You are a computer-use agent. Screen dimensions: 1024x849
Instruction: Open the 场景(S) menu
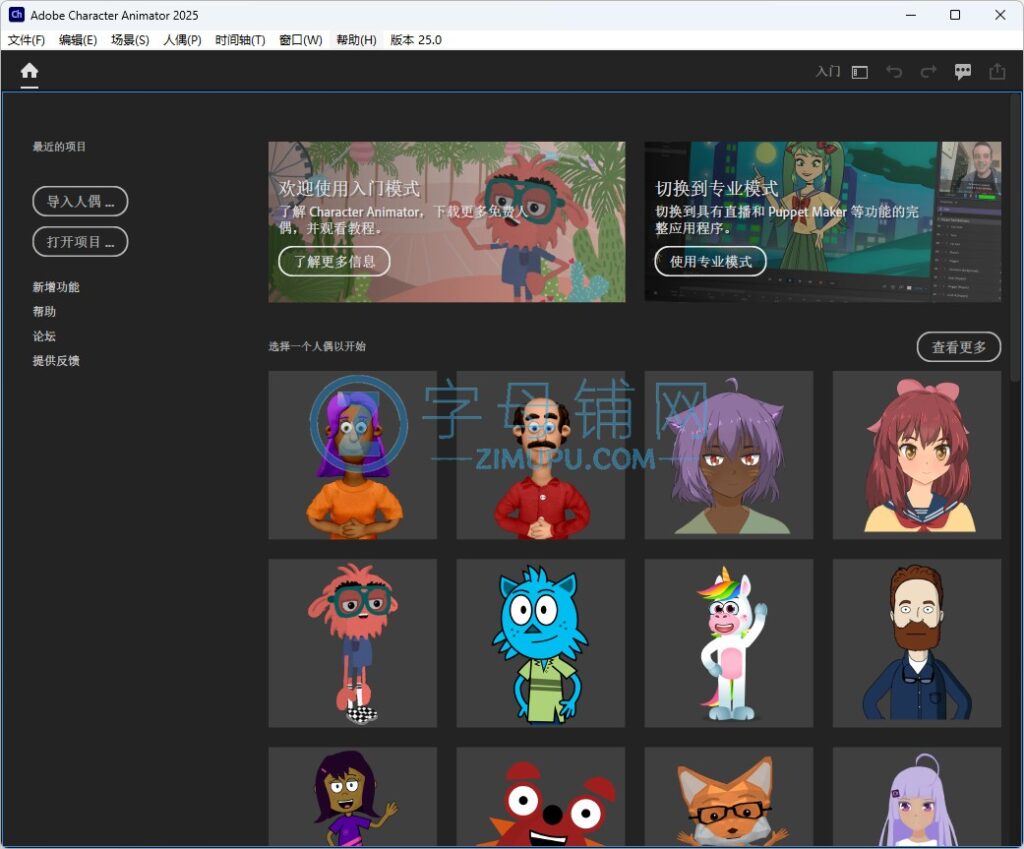tap(130, 40)
